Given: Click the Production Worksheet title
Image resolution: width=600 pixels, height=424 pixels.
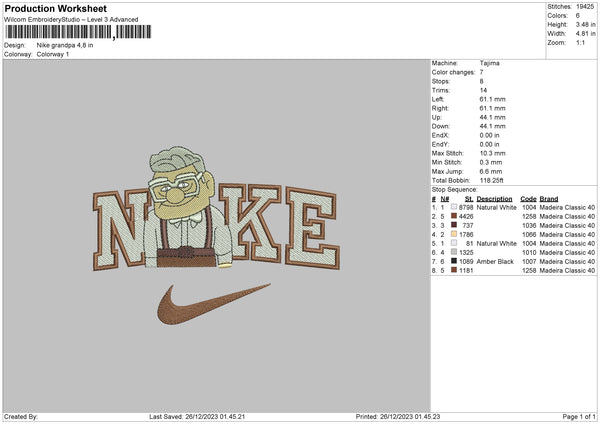Looking at the screenshot, I should click(x=56, y=8).
